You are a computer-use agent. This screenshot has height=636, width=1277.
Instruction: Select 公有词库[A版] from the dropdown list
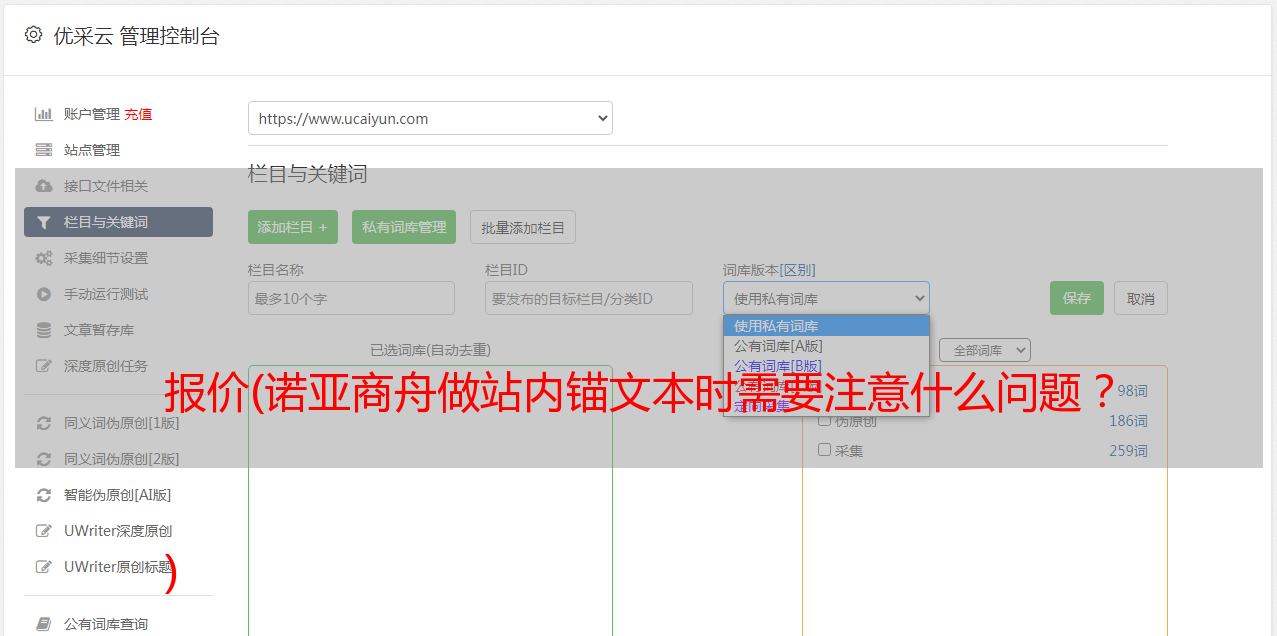pos(778,346)
